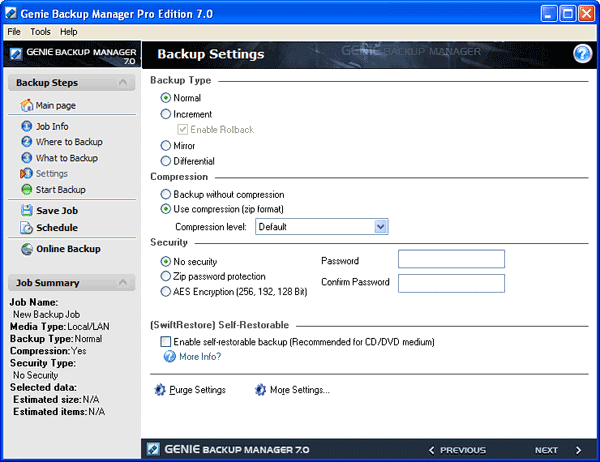Click the Job Info step icon
Screen dimensions: 600x462
[x=26, y=126]
